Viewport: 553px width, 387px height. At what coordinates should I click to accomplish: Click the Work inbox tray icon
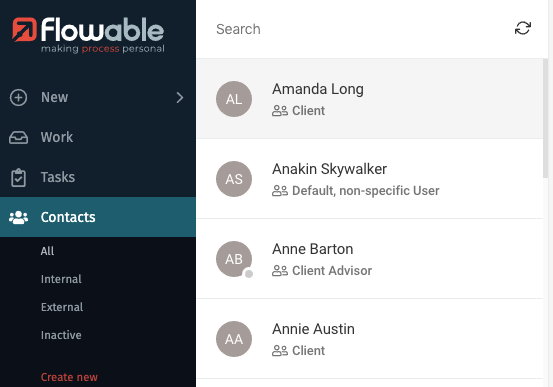(x=18, y=137)
